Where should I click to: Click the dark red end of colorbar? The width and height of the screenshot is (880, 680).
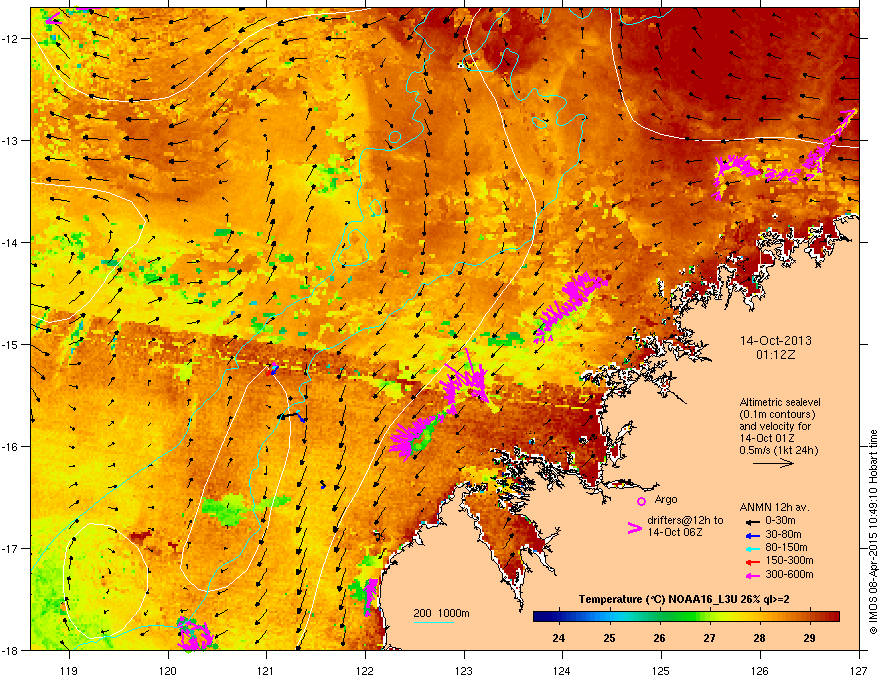click(835, 617)
